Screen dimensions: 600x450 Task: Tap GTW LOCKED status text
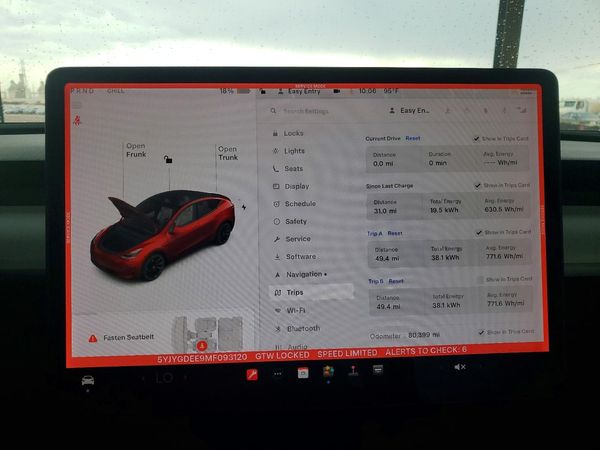[282, 355]
